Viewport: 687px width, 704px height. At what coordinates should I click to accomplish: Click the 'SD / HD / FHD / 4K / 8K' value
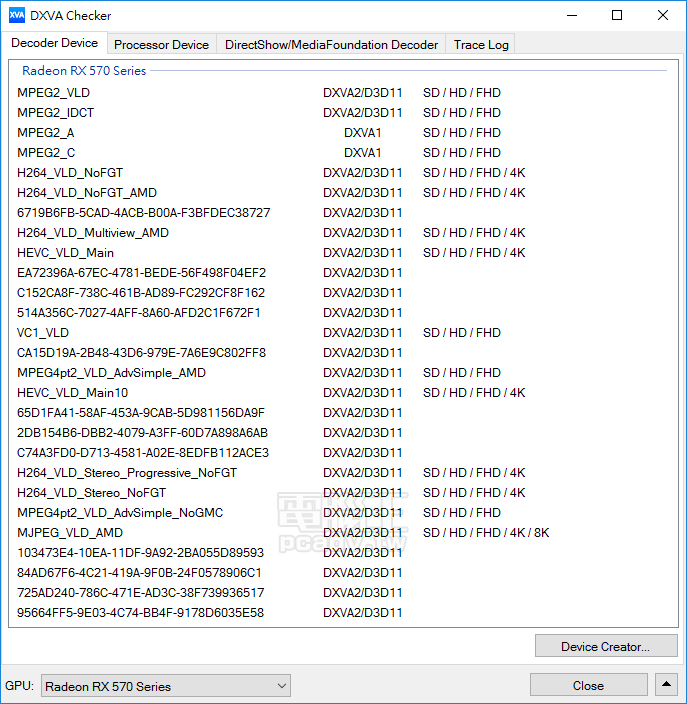pyautogui.click(x=486, y=533)
